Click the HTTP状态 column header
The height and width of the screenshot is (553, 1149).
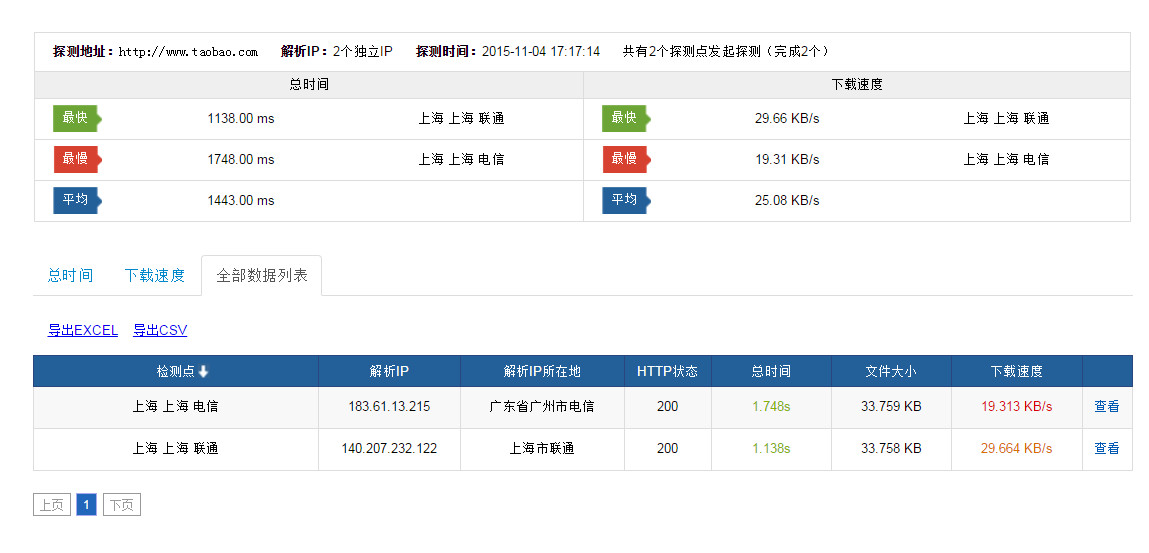point(667,372)
